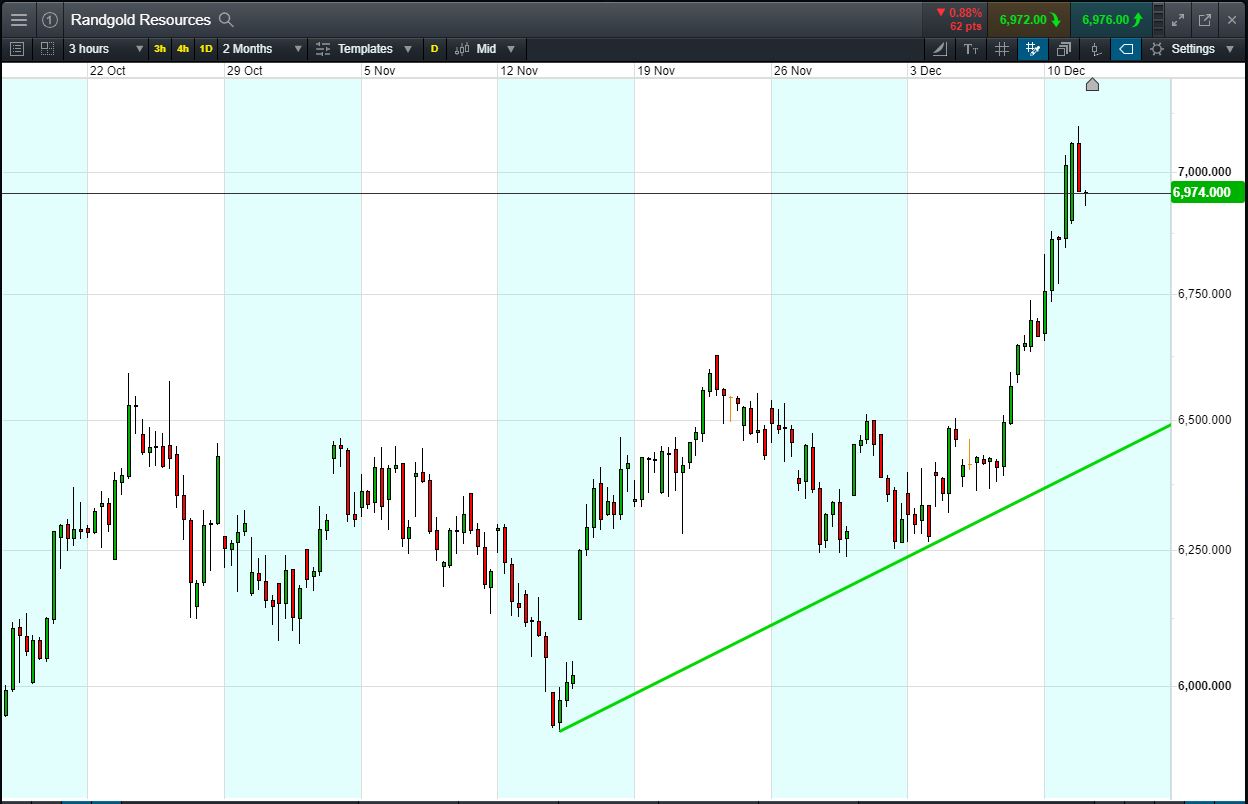Click the circled number 1 chart icon
The height and width of the screenshot is (804, 1248).
click(50, 19)
